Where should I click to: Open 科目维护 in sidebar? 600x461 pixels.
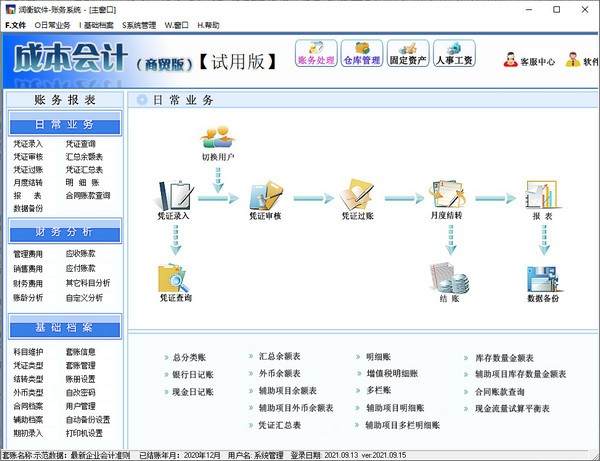(28, 352)
